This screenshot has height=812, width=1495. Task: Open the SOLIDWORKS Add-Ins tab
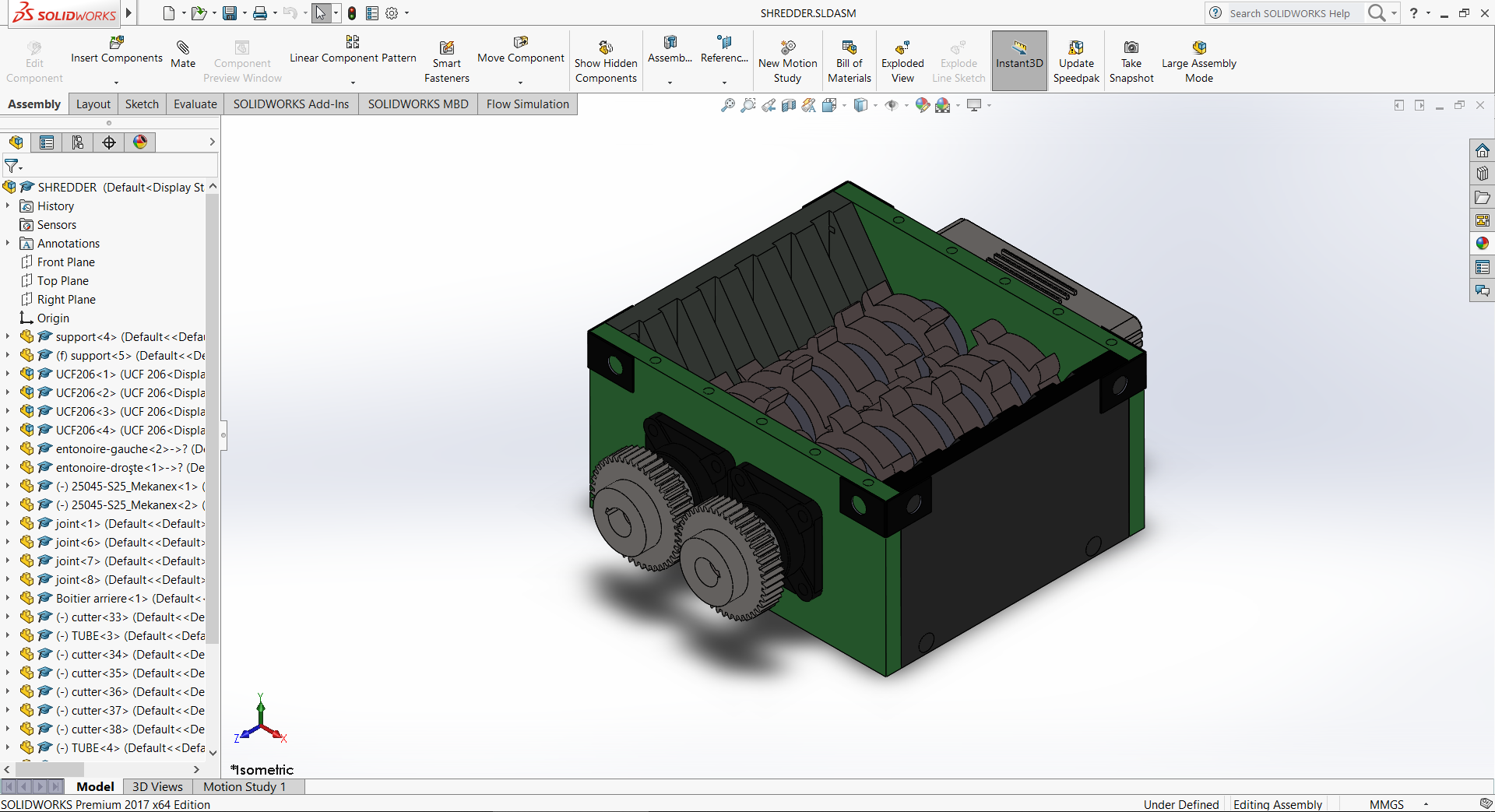click(x=291, y=104)
